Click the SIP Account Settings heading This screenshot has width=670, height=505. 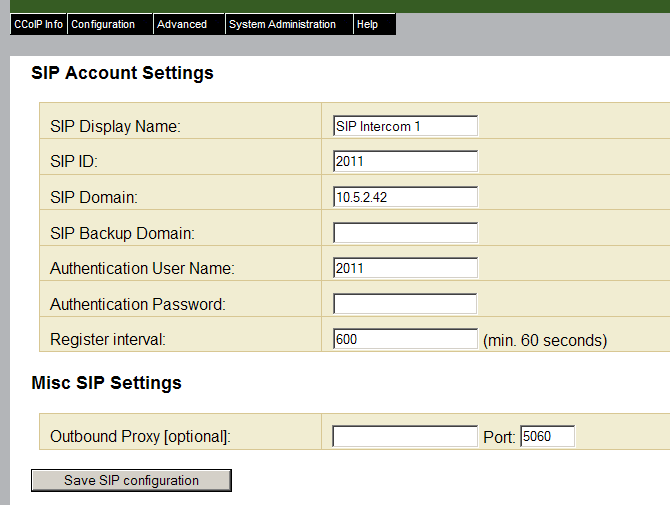coord(122,73)
